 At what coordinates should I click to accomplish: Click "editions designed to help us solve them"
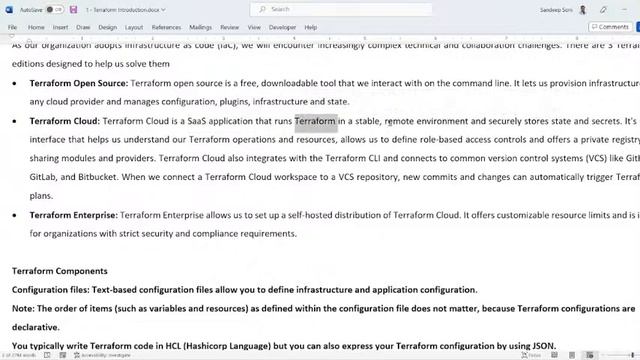click(91, 64)
